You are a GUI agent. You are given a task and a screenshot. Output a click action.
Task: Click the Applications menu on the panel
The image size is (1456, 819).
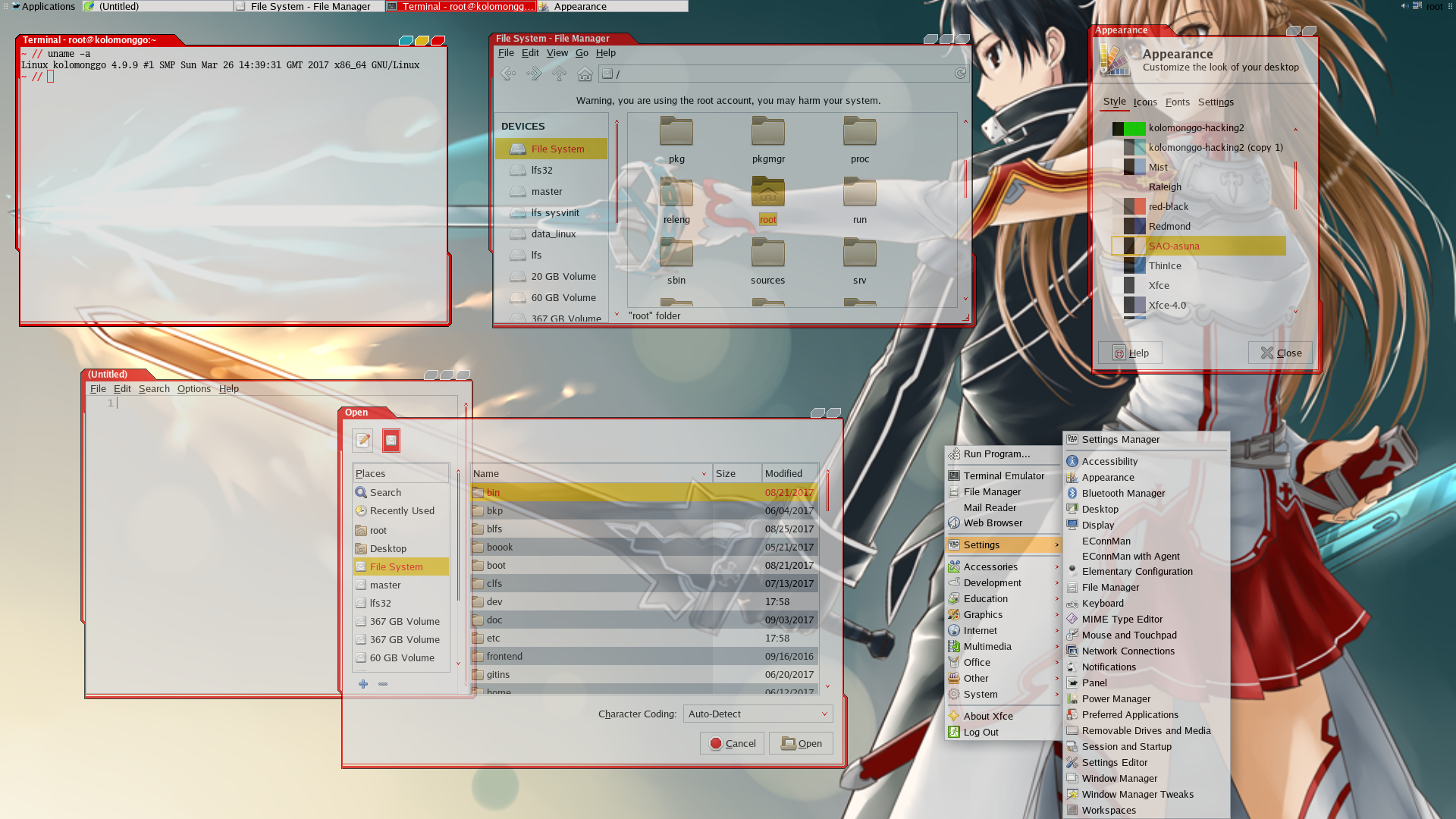pyautogui.click(x=42, y=6)
